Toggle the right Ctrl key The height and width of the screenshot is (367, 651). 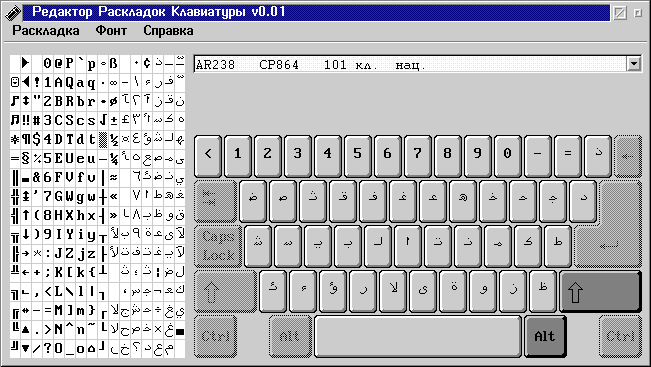tap(620, 336)
